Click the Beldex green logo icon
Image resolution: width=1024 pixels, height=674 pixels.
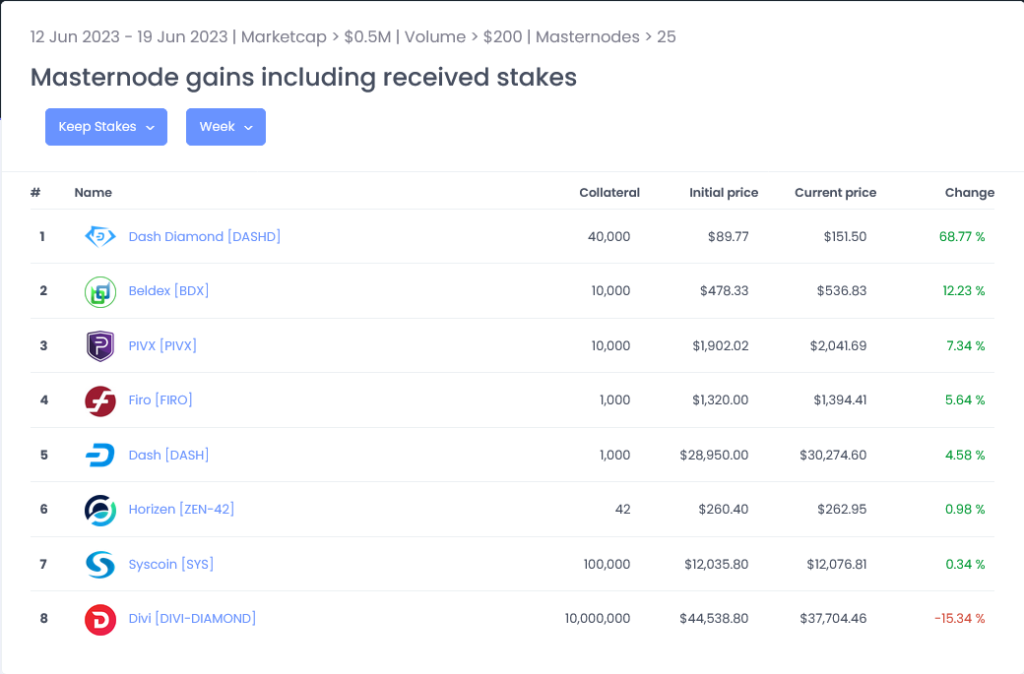coord(100,291)
